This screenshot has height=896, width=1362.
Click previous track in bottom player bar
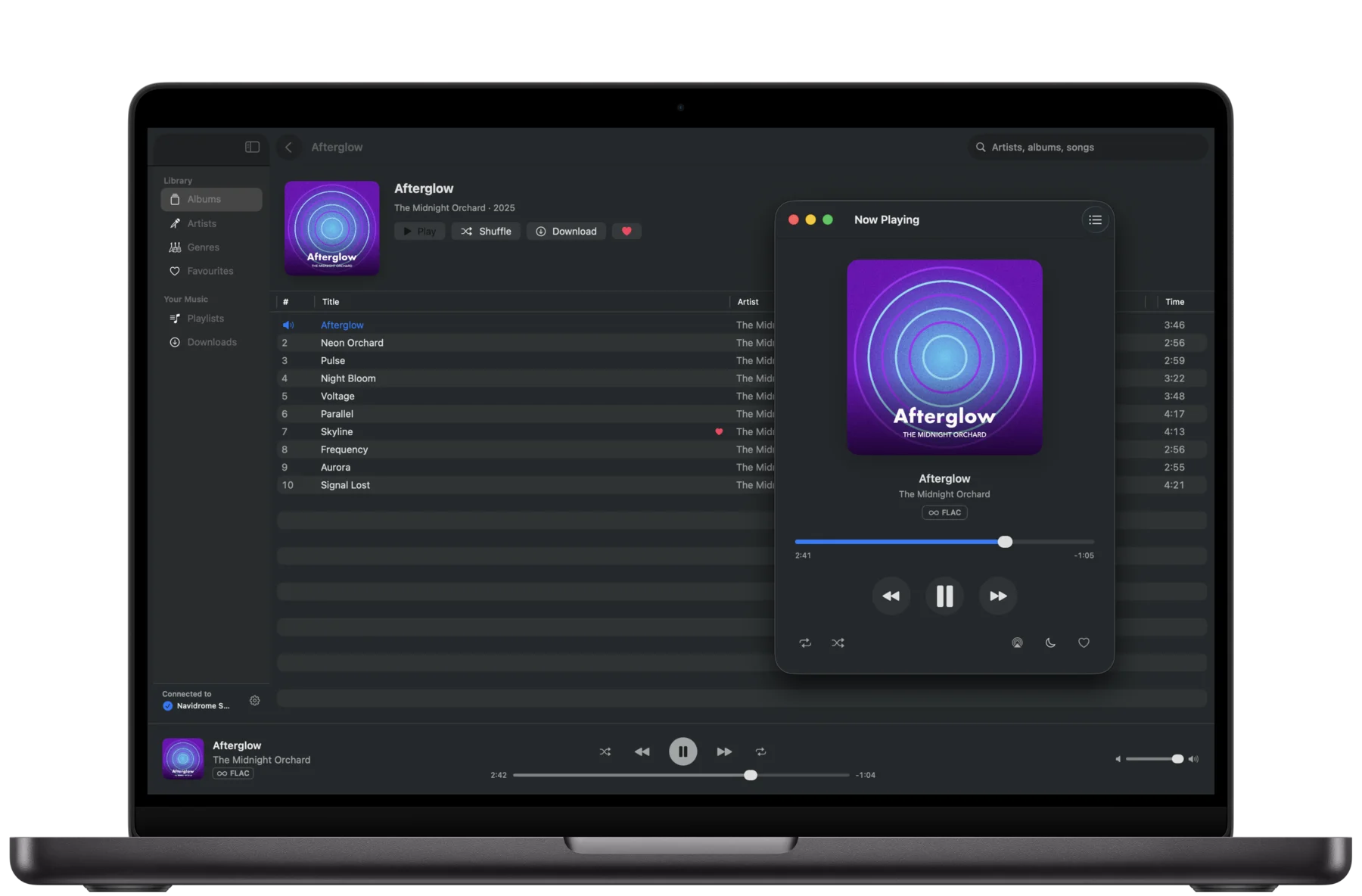click(x=642, y=751)
